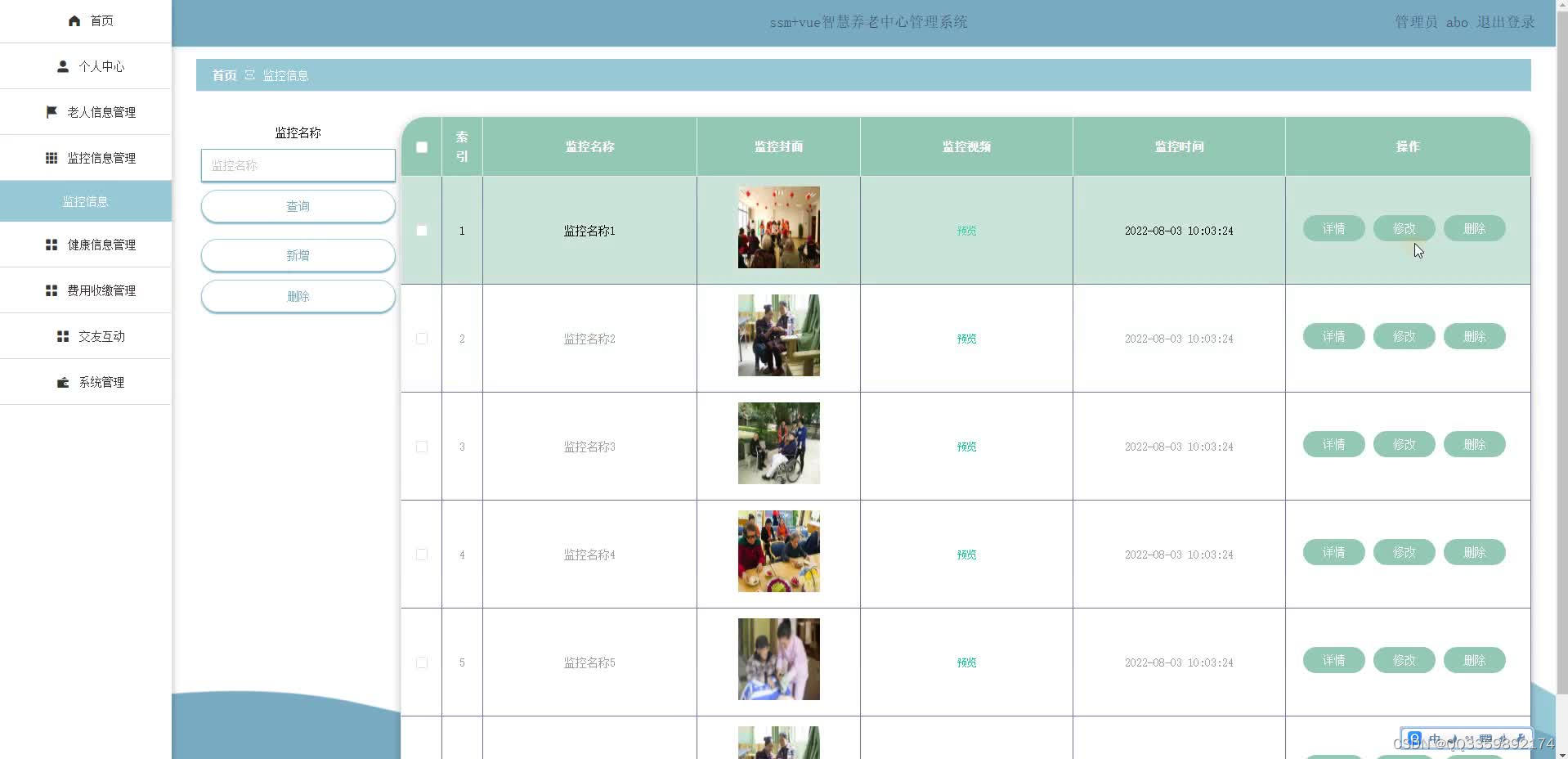Open 详情 for row 监控名称3
Viewport: 1568px width, 759px height.
click(1333, 444)
